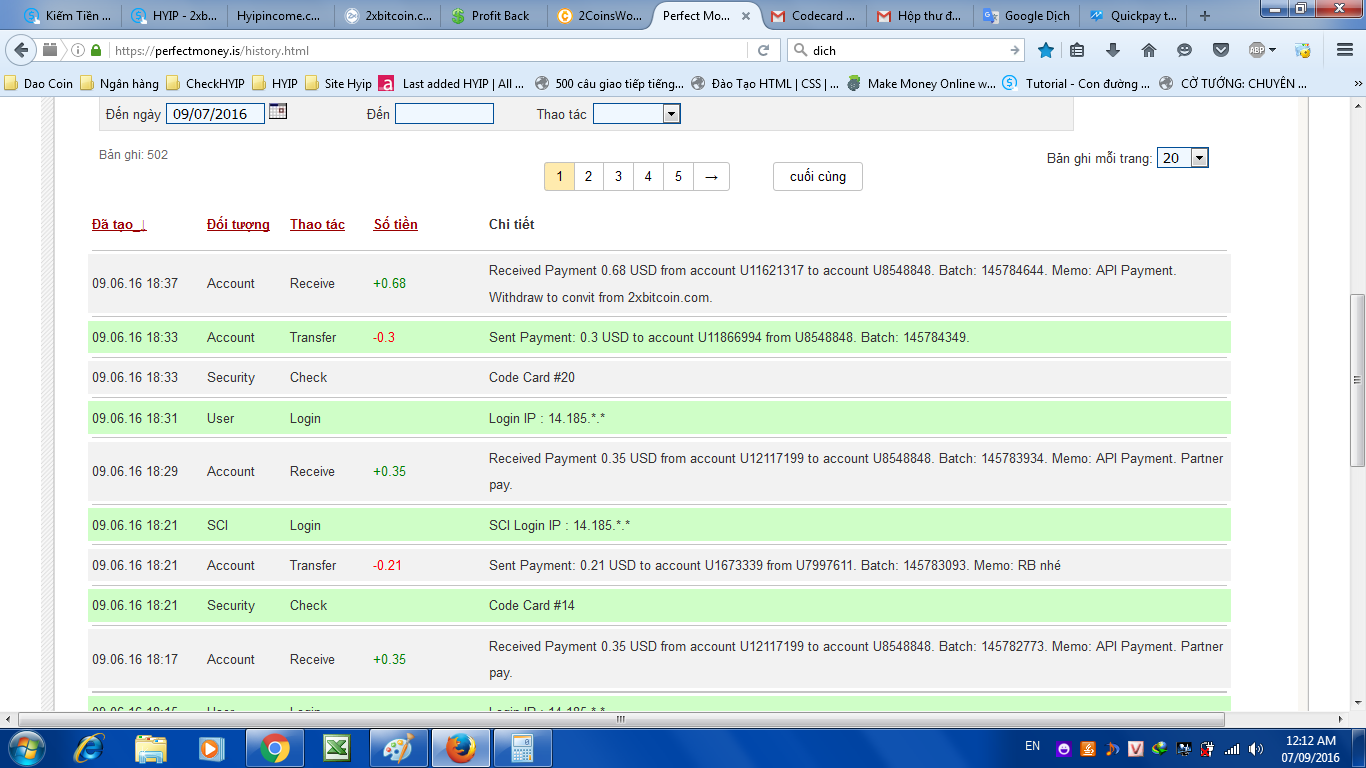Click the Pocket icon in toolbar
Image resolution: width=1366 pixels, height=768 pixels.
pos(1221,50)
